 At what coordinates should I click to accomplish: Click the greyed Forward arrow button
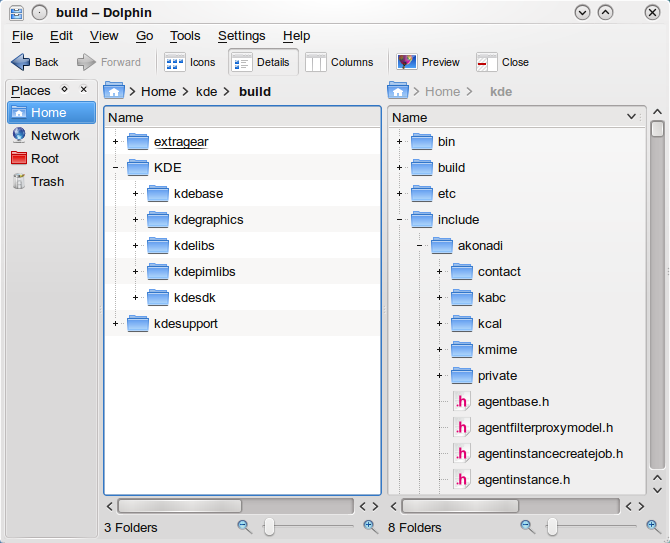click(x=109, y=62)
